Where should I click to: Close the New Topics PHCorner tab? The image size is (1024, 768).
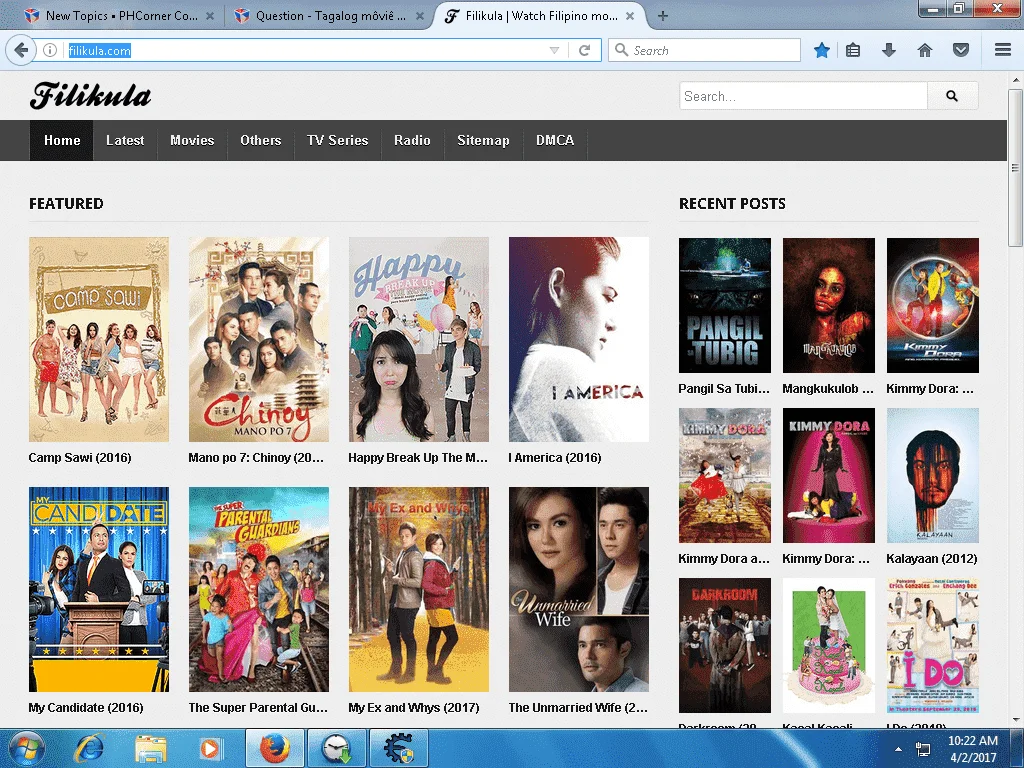[210, 16]
